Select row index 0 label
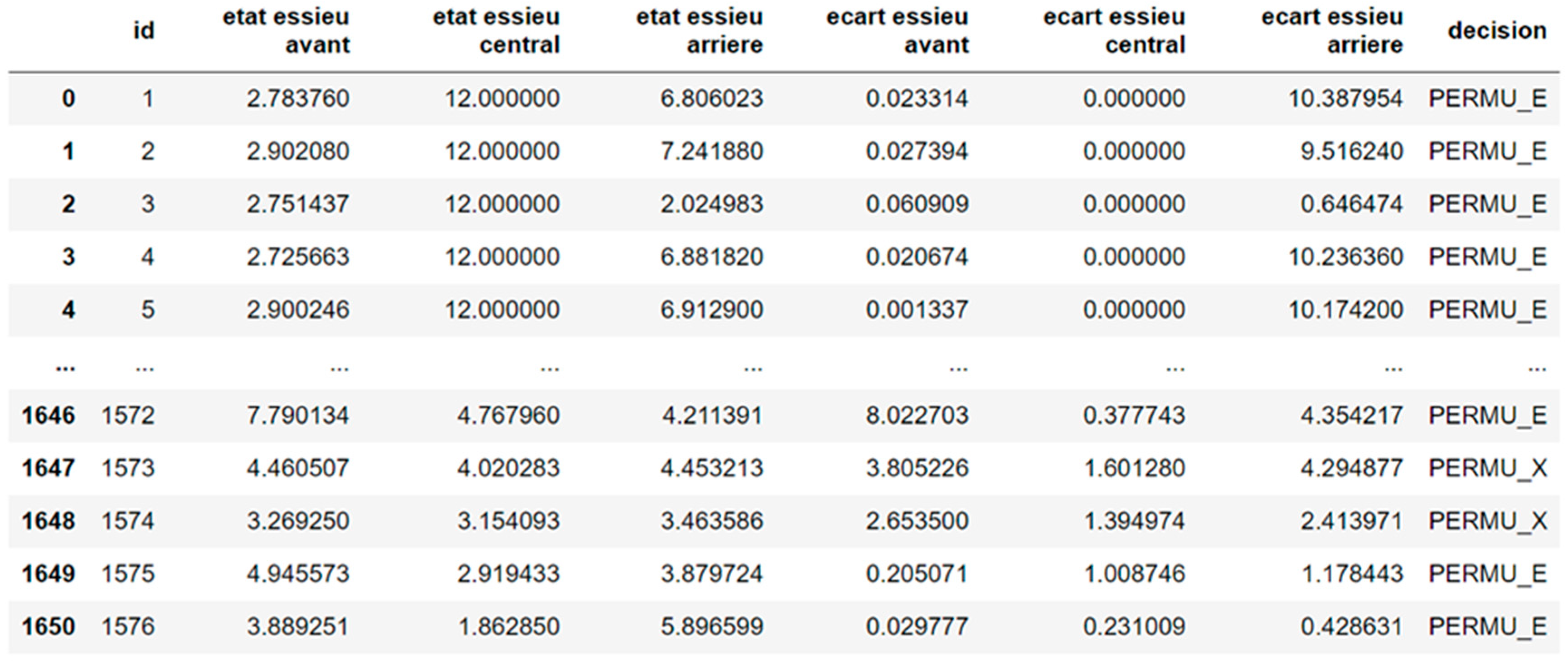This screenshot has width=1568, height=664. pyautogui.click(x=68, y=99)
